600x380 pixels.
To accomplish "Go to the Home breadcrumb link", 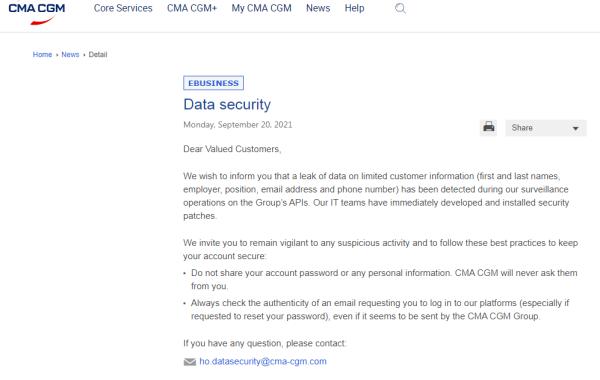I will point(42,54).
